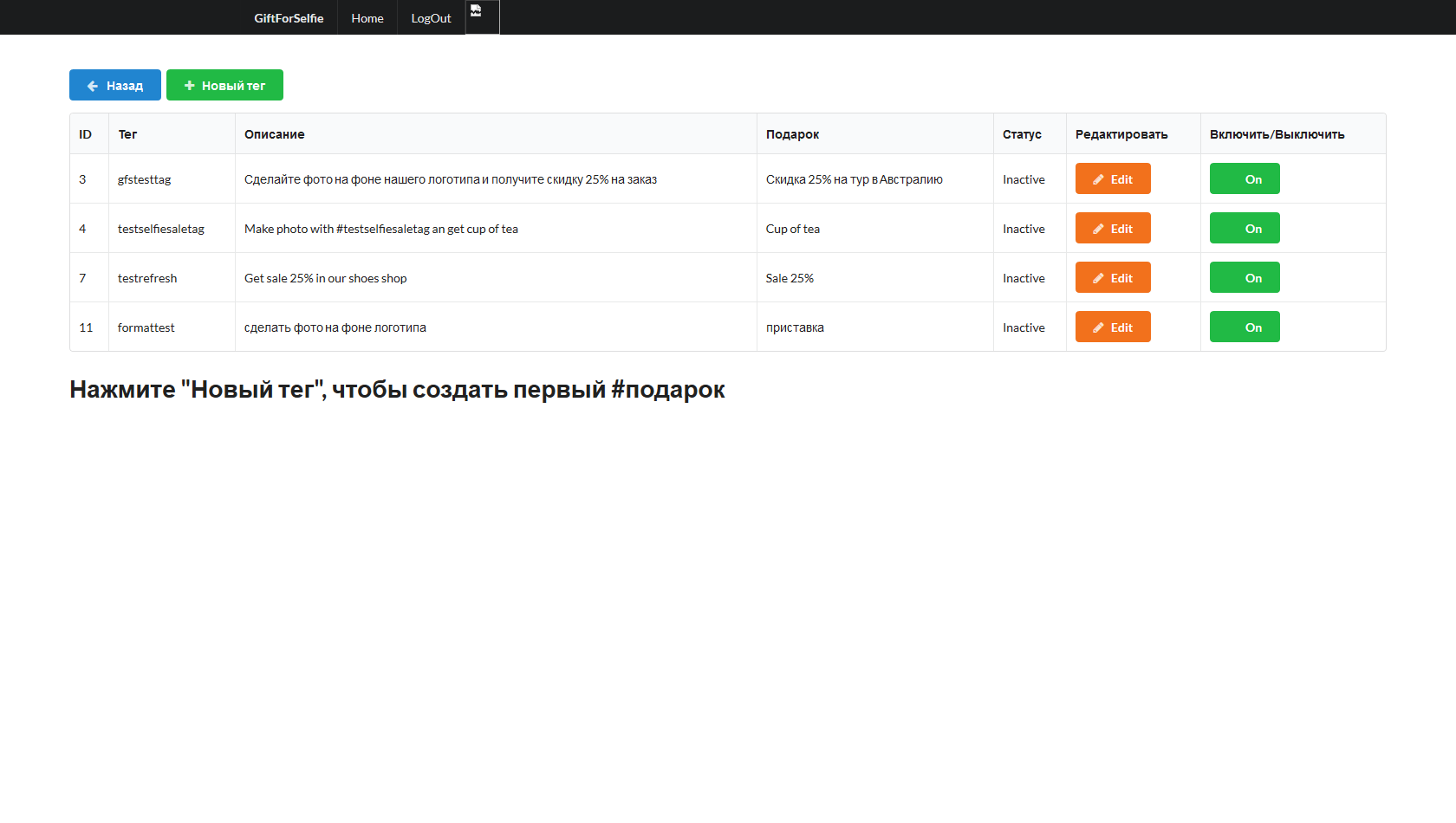Select the formattest tag name cell

[x=172, y=327]
